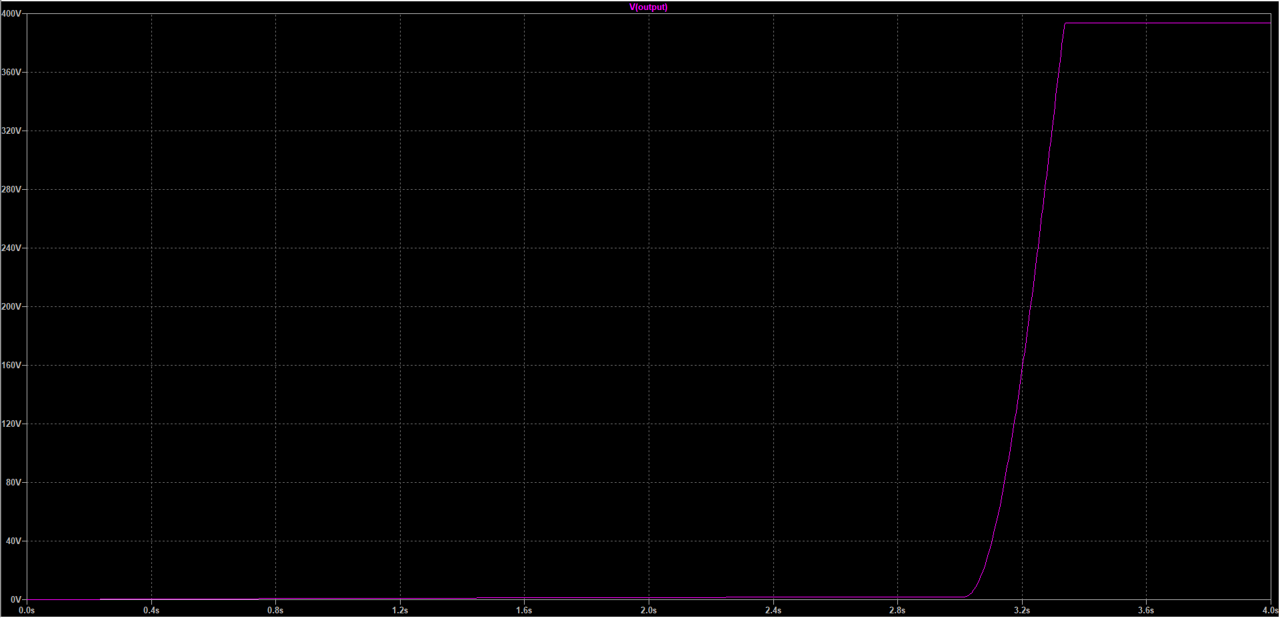
Task: Click the 0.8s time axis label
Action: tap(275, 610)
